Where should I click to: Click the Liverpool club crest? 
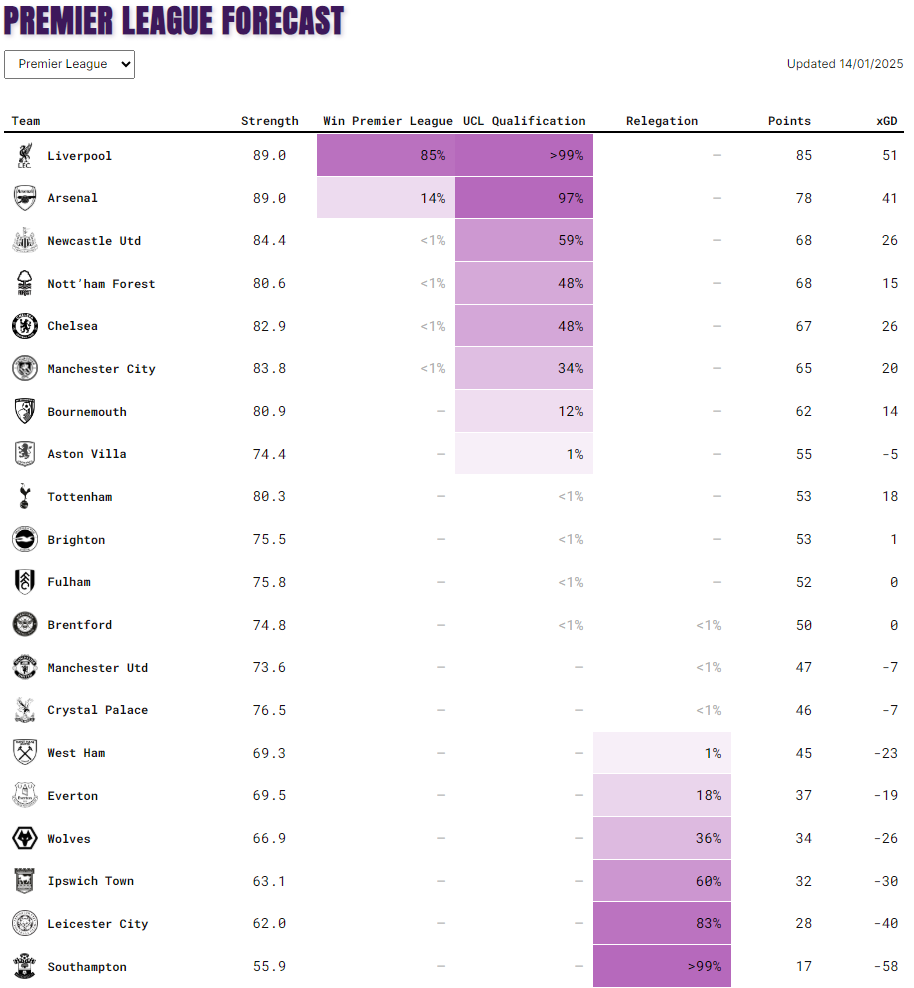(x=25, y=156)
